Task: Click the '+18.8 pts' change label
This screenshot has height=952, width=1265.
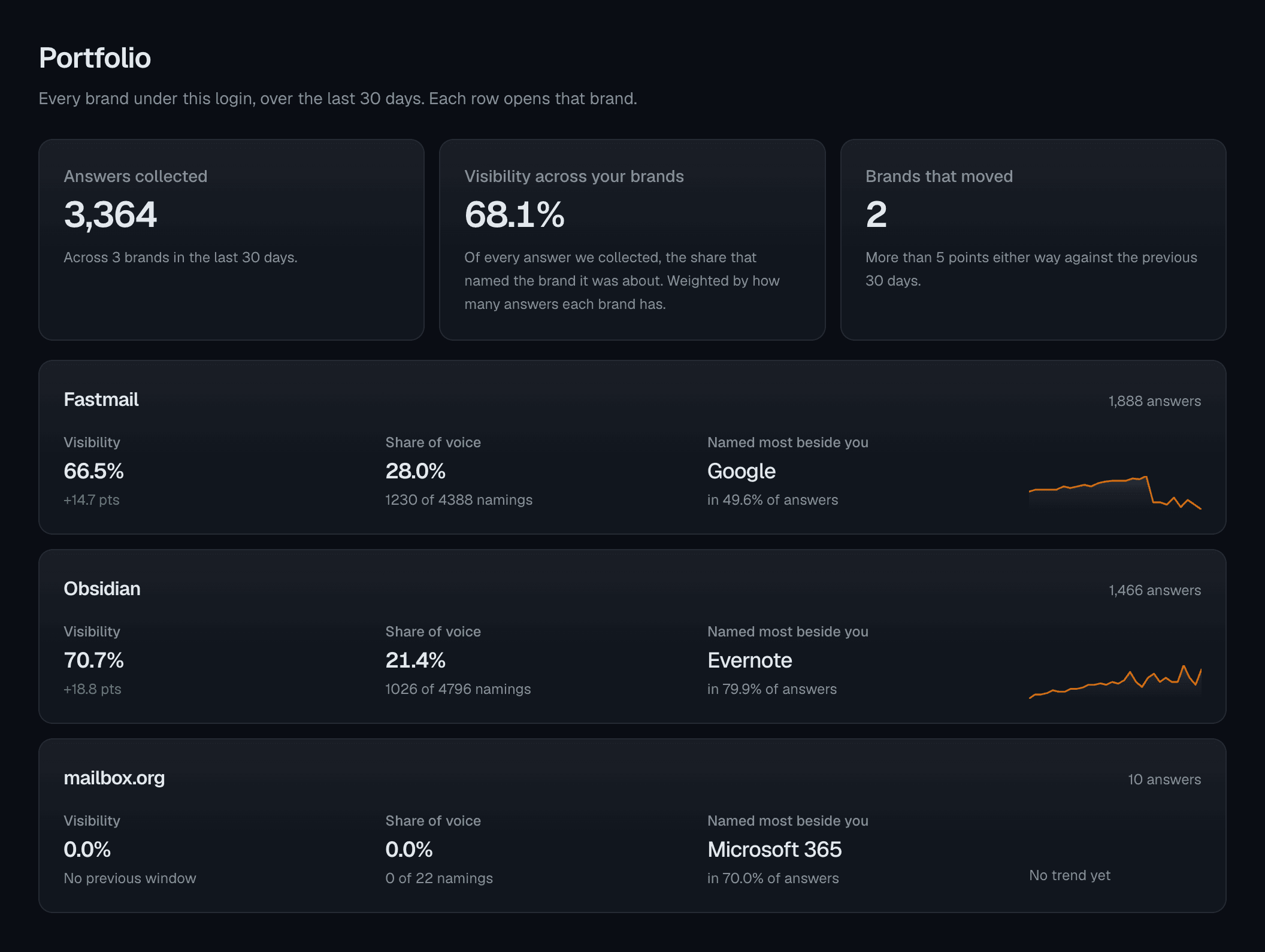Action: [x=92, y=689]
